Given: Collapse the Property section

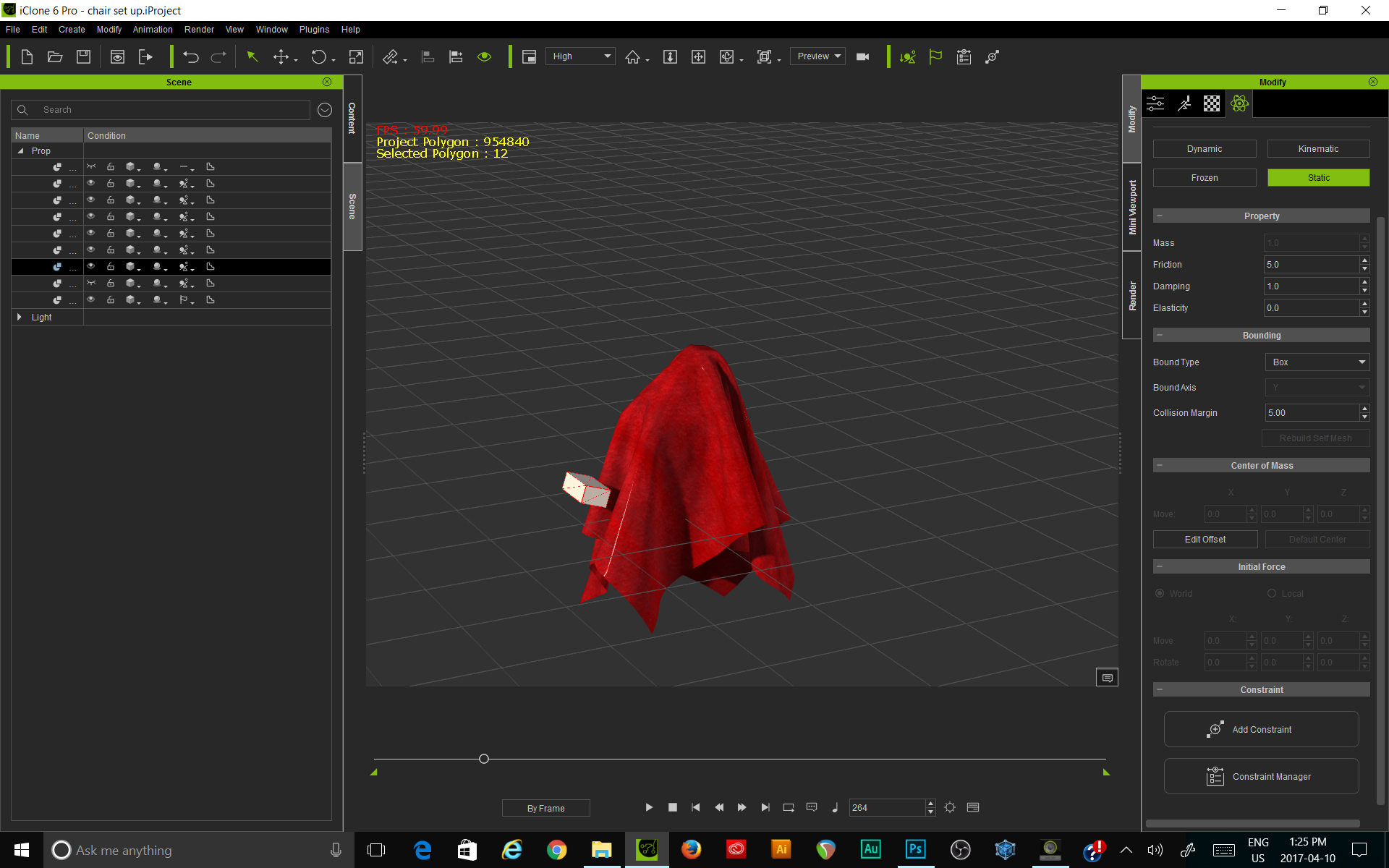Looking at the screenshot, I should pyautogui.click(x=1160, y=216).
